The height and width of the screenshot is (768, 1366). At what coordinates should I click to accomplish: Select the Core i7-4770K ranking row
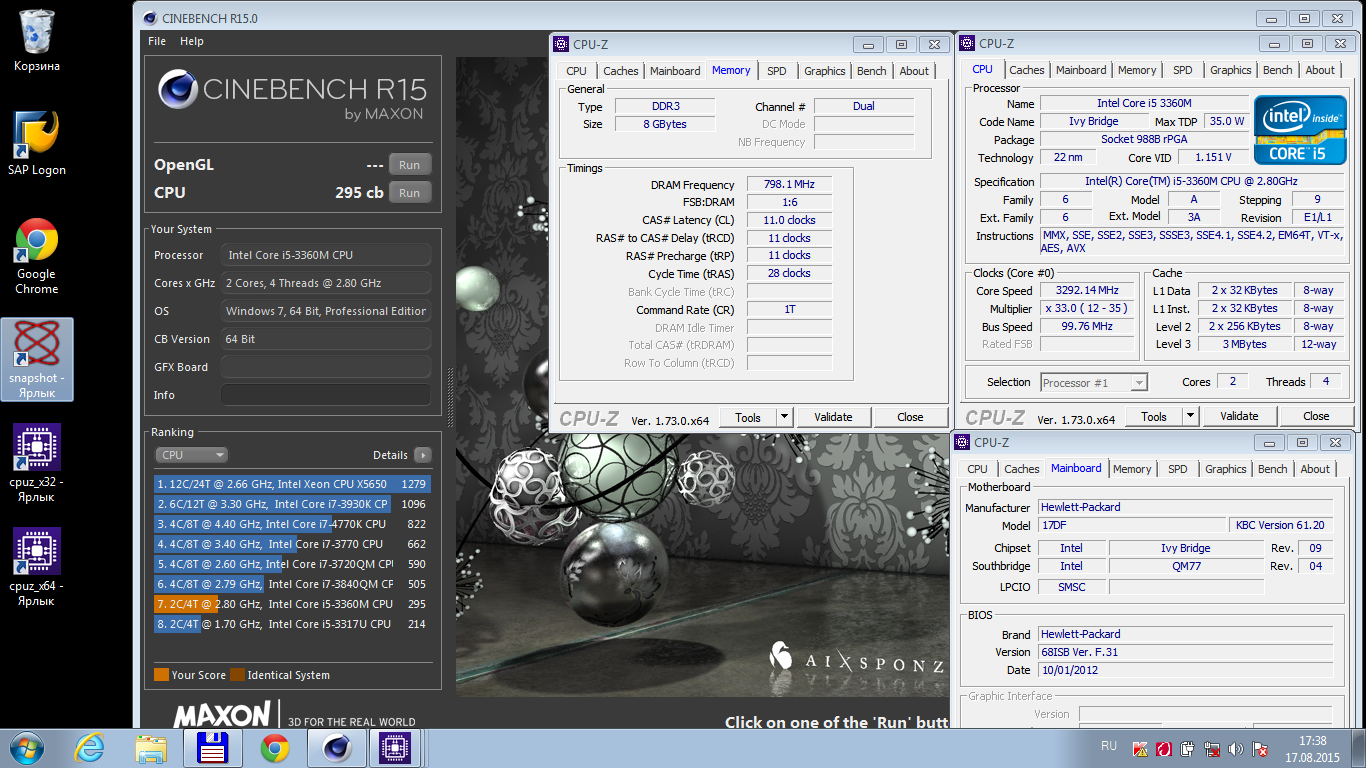point(292,524)
